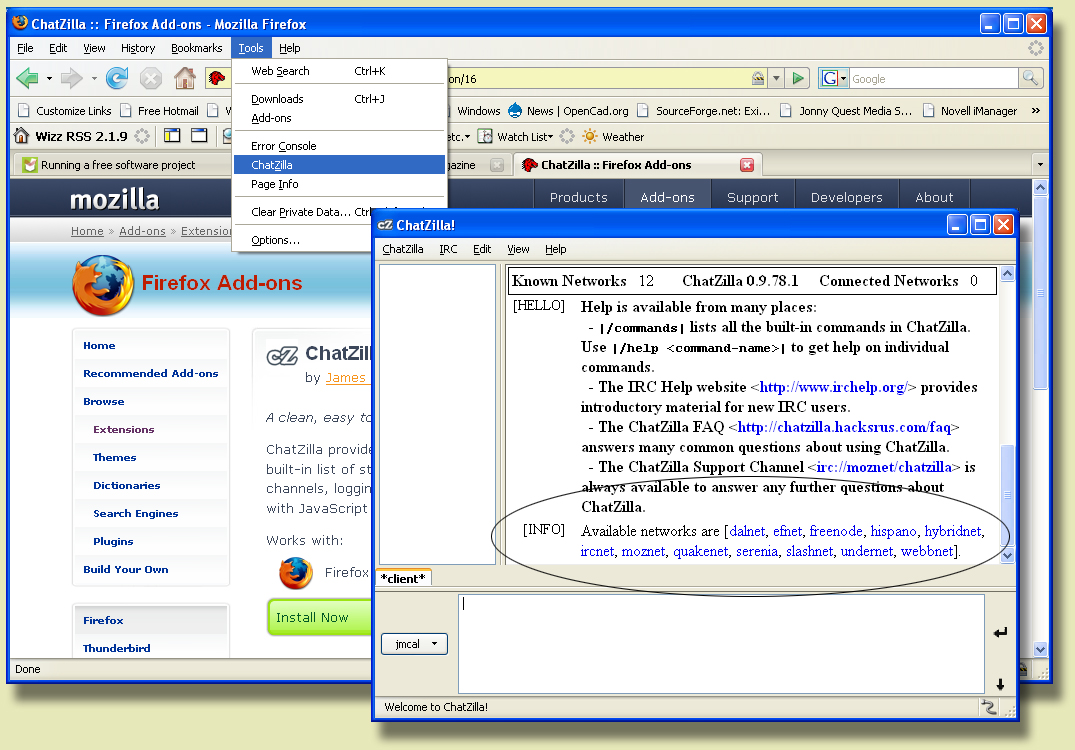The width and height of the screenshot is (1075, 750).
Task: Click the Weather sun icon
Action: click(x=590, y=136)
